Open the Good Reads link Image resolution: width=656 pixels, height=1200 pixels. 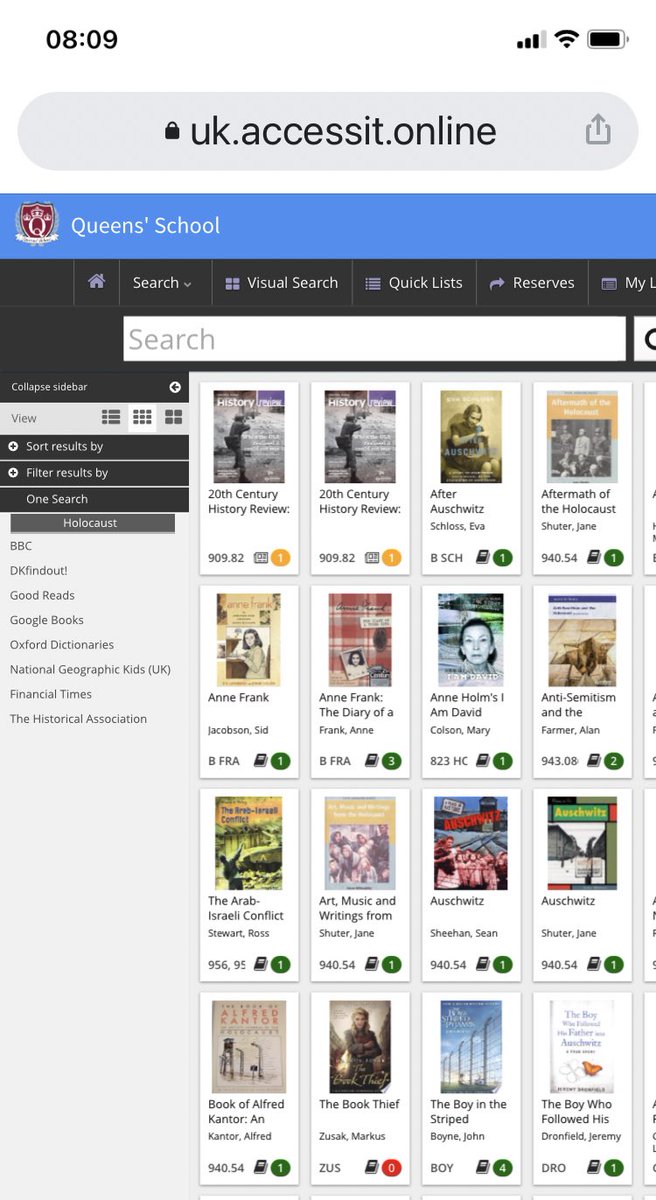42,595
